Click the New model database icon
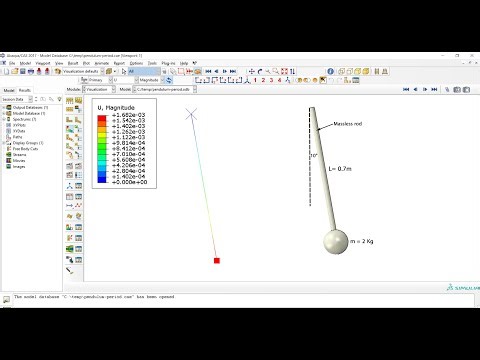Image resolution: width=480 pixels, height=360 pixels. coord(6,71)
